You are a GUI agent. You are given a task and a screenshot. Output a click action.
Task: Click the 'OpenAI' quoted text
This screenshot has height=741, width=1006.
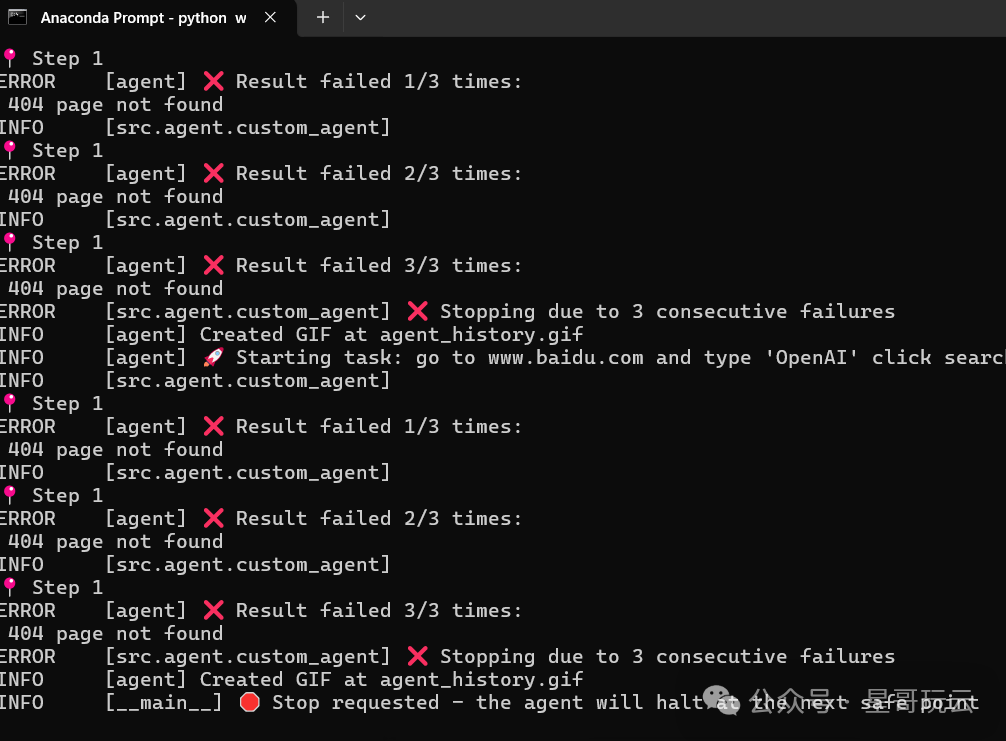[x=812, y=357]
